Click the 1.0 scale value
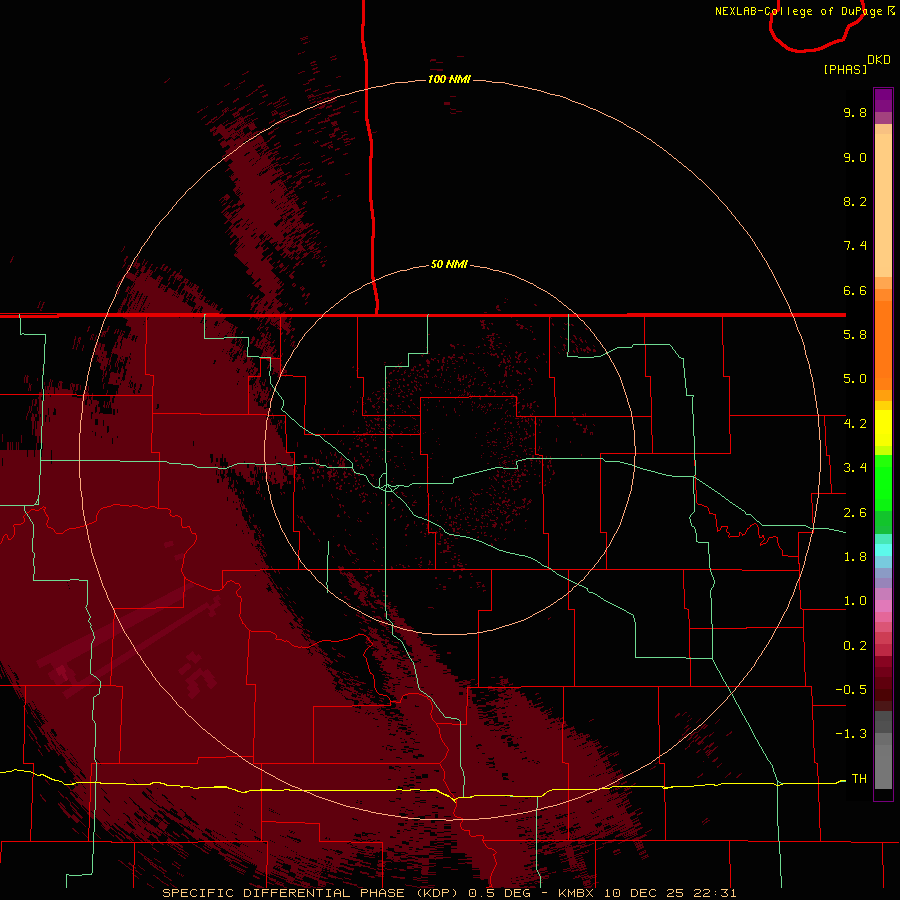This screenshot has width=900, height=900. click(855, 601)
